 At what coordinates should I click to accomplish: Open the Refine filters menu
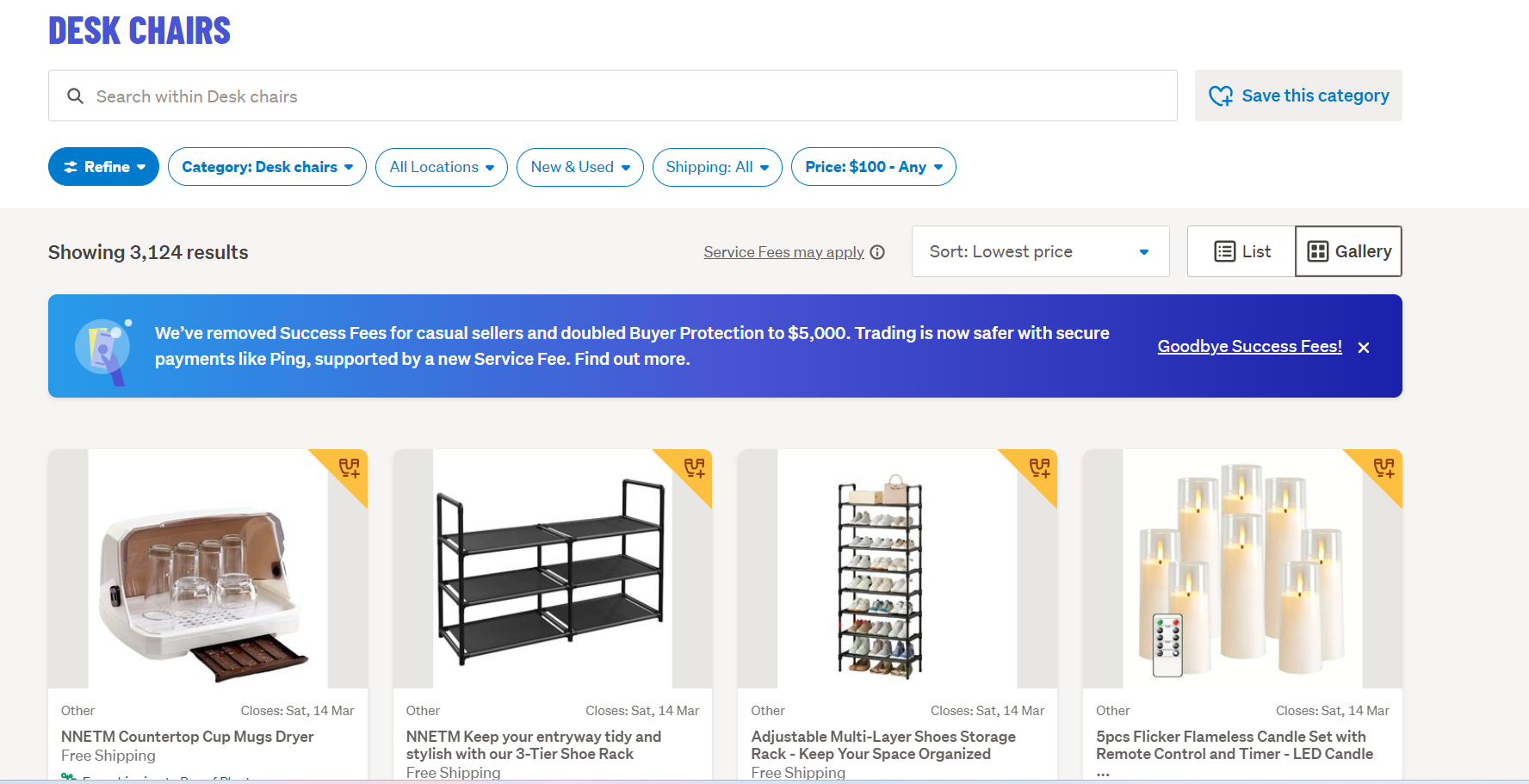tap(103, 167)
